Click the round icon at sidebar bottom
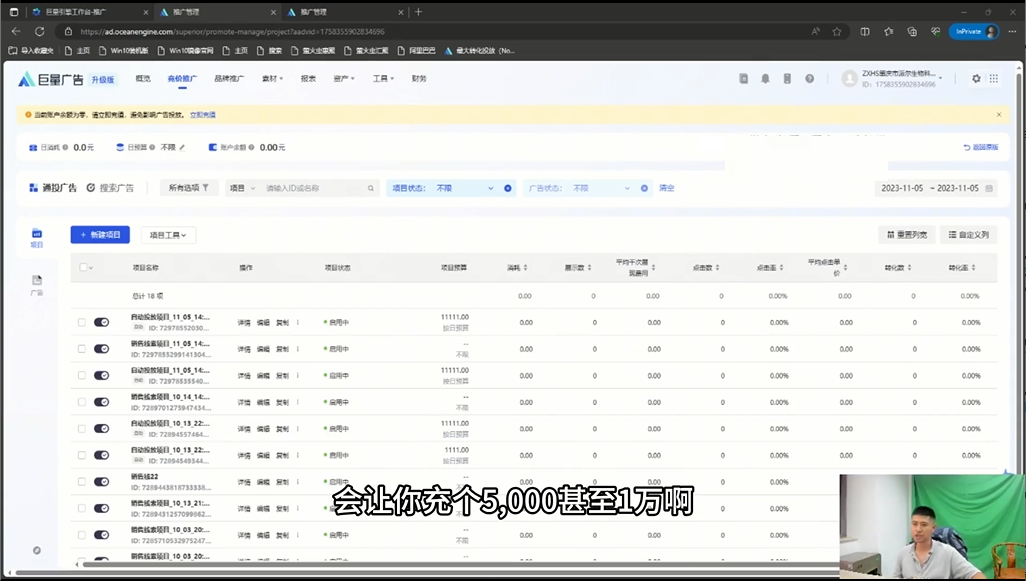The image size is (1026, 581). click(37, 550)
